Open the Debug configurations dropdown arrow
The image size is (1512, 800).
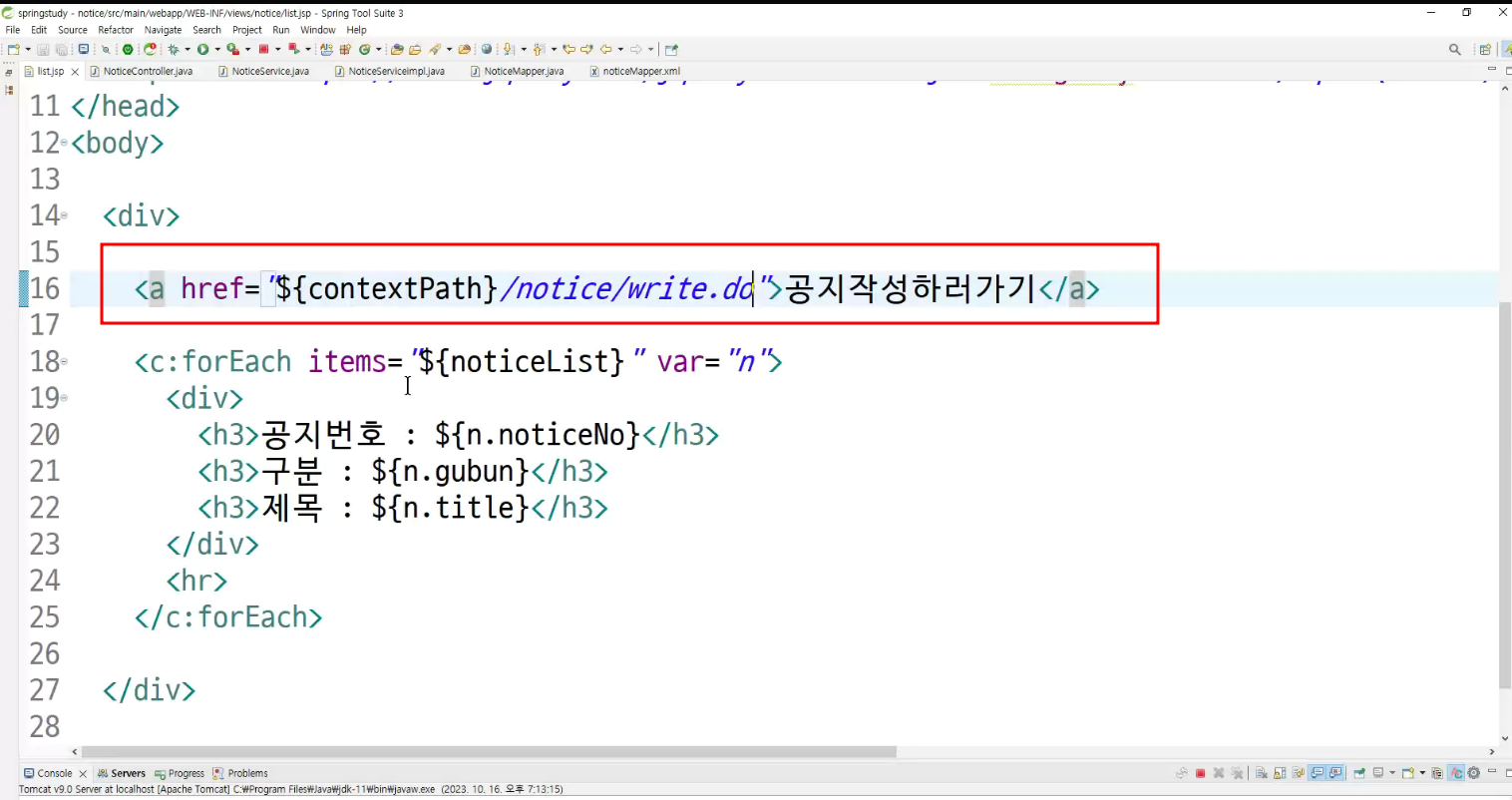tap(187, 49)
